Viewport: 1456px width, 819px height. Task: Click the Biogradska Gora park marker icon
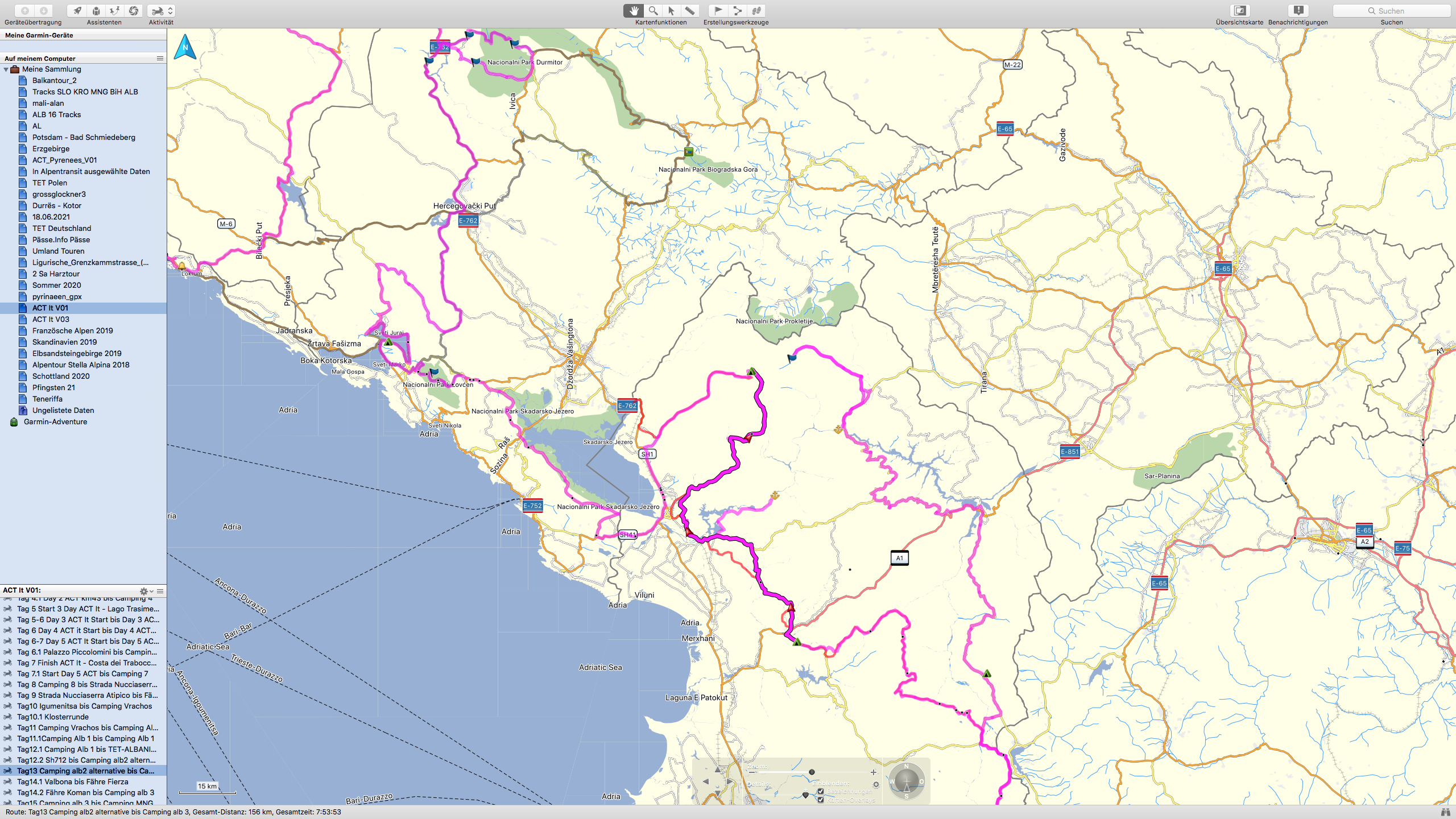pyautogui.click(x=689, y=152)
